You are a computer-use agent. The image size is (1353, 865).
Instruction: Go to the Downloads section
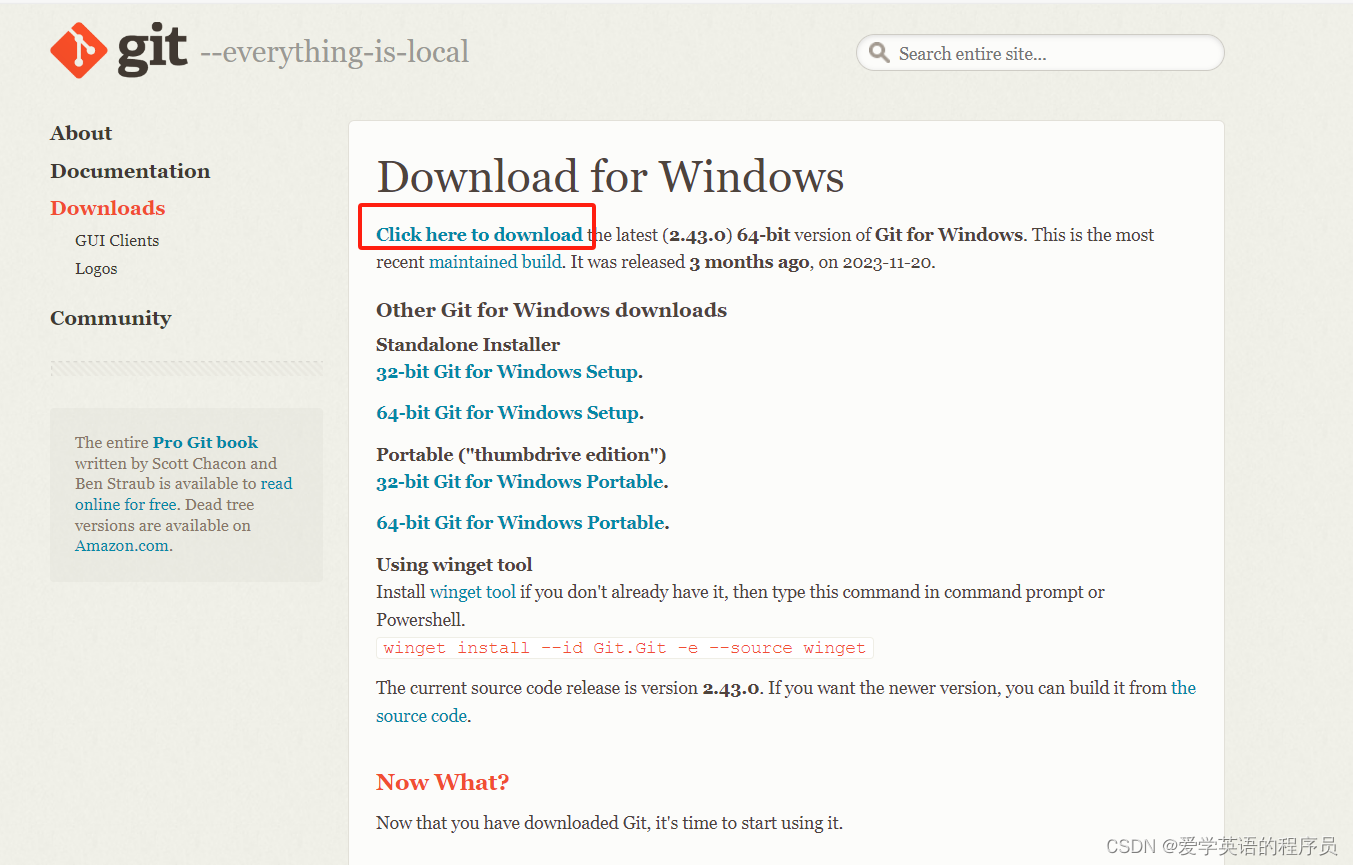(x=108, y=208)
